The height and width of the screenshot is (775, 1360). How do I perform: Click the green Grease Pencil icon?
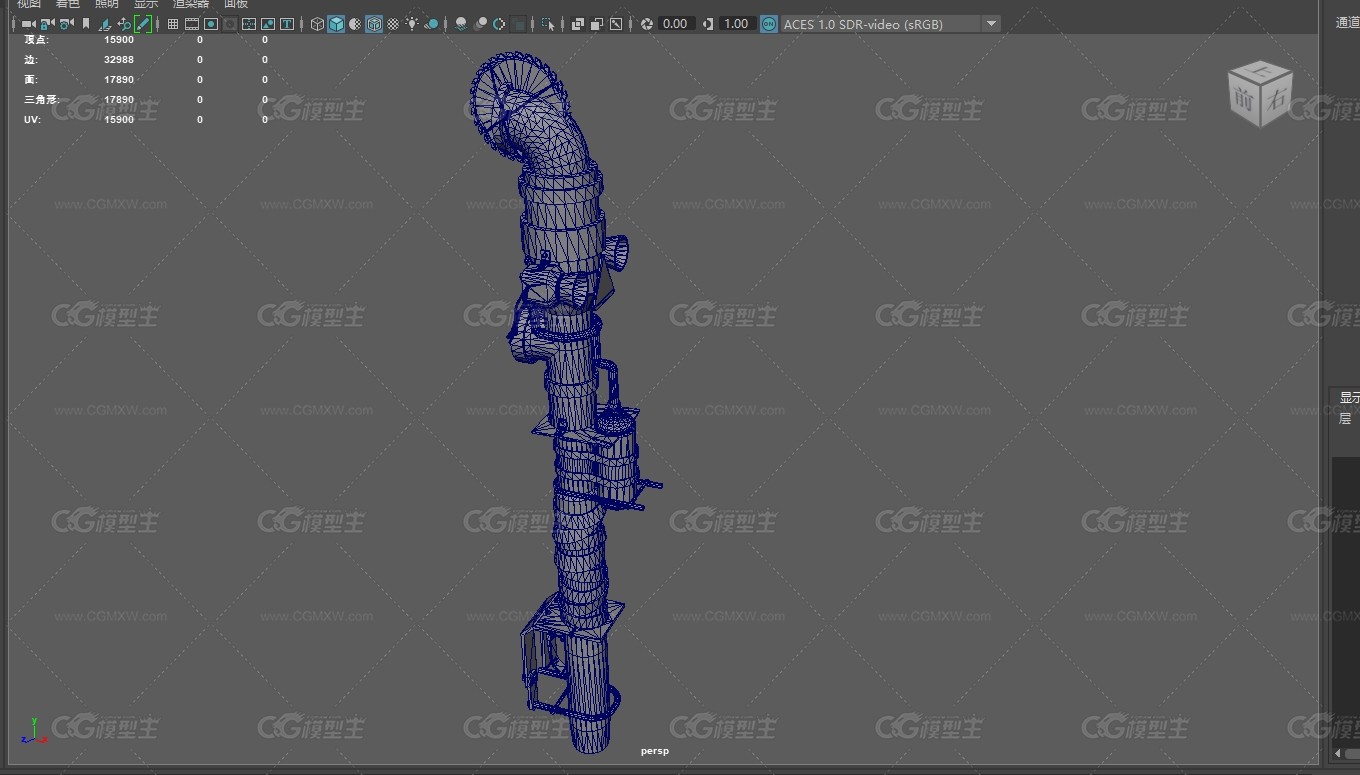click(143, 23)
